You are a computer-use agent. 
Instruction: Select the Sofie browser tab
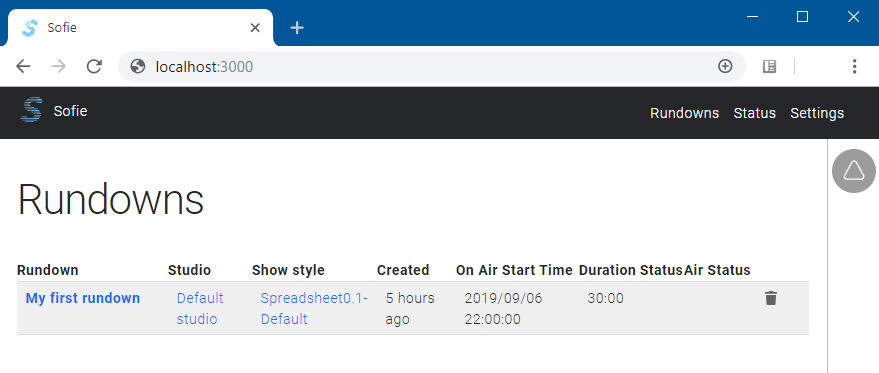coord(140,27)
